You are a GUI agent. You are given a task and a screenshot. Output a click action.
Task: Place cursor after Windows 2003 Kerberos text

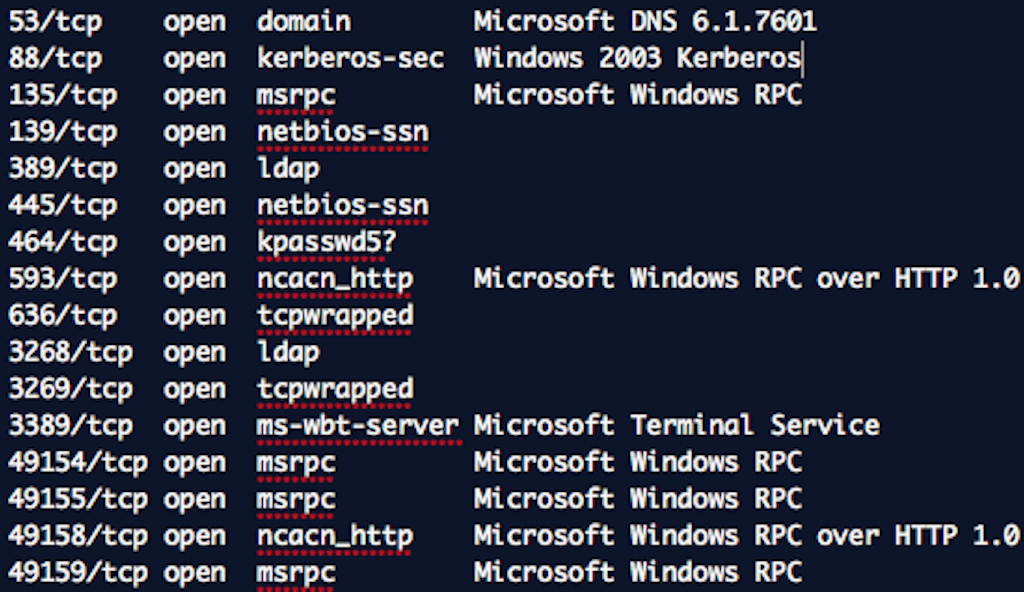pos(802,58)
